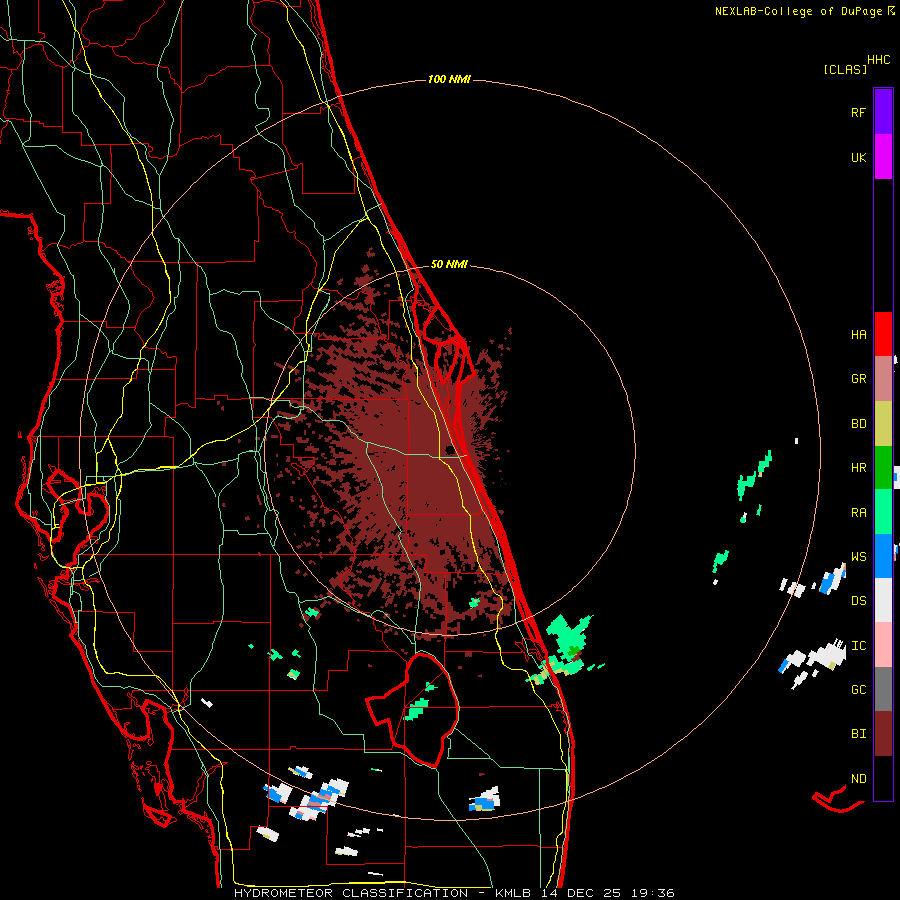The image size is (900, 900).
Task: Click the "HR" legend label
Action: pyautogui.click(x=858, y=468)
